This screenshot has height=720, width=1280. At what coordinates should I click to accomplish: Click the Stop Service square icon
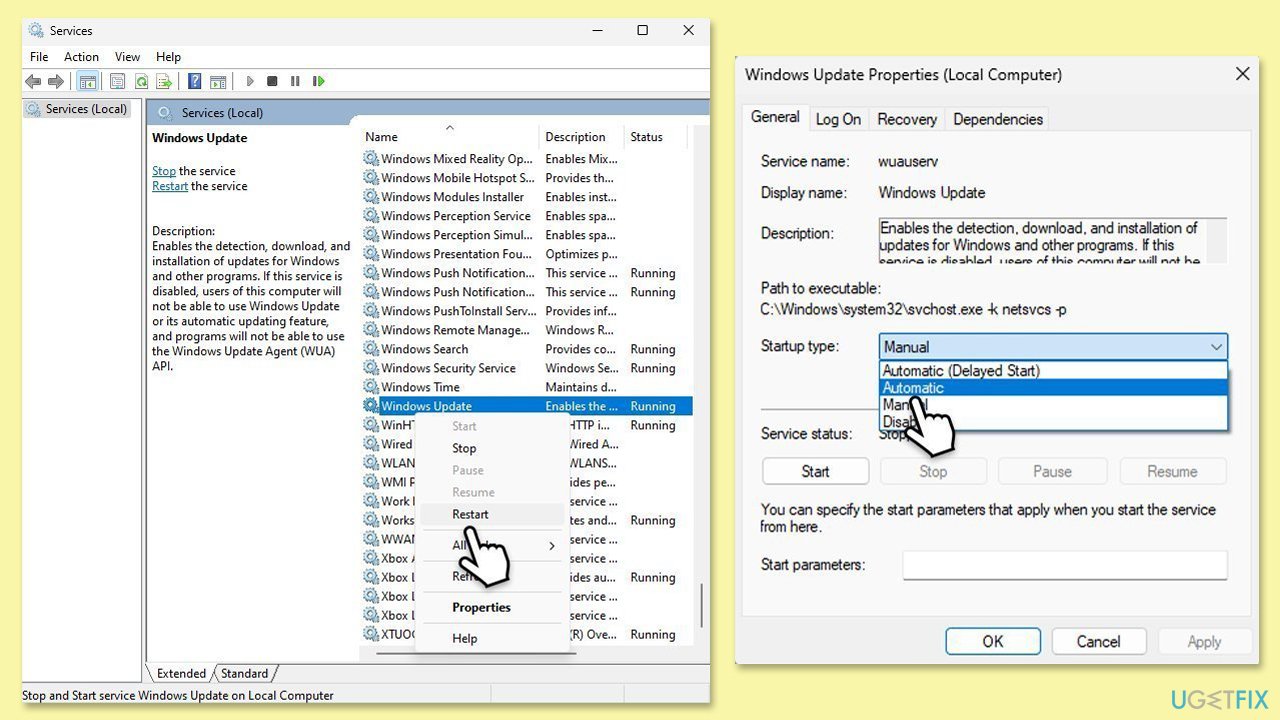[x=272, y=81]
